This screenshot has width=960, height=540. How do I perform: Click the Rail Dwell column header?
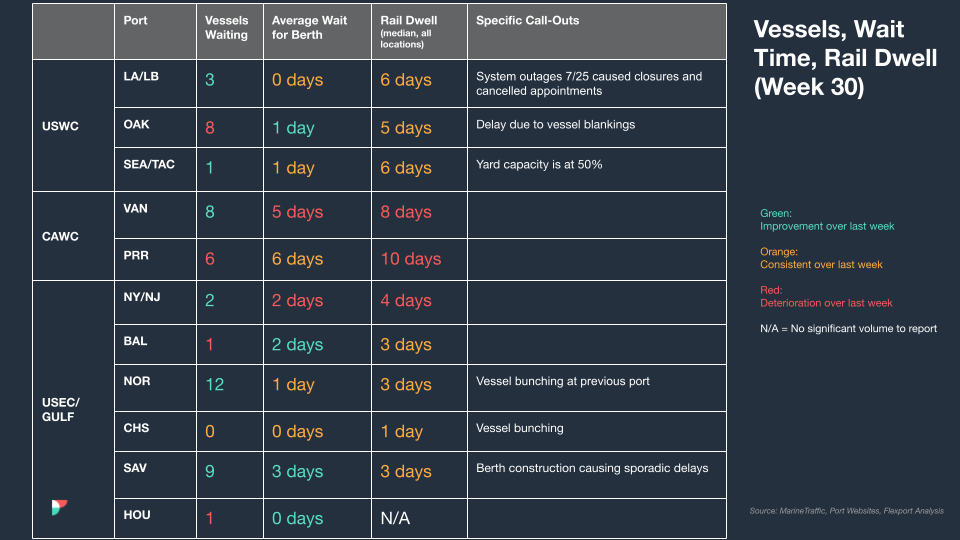[x=408, y=20]
